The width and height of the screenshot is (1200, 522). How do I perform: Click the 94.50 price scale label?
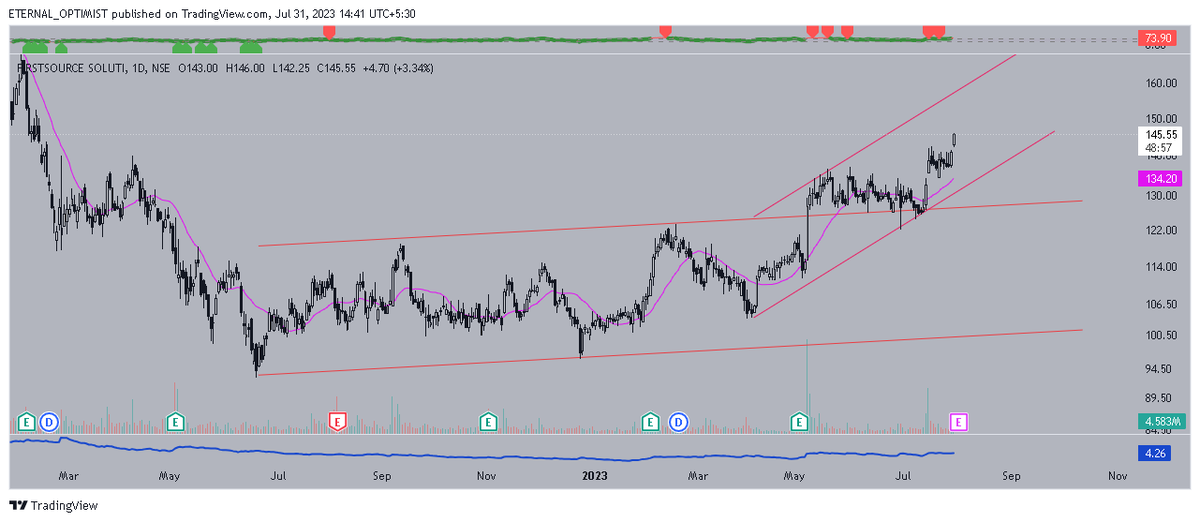click(1160, 369)
